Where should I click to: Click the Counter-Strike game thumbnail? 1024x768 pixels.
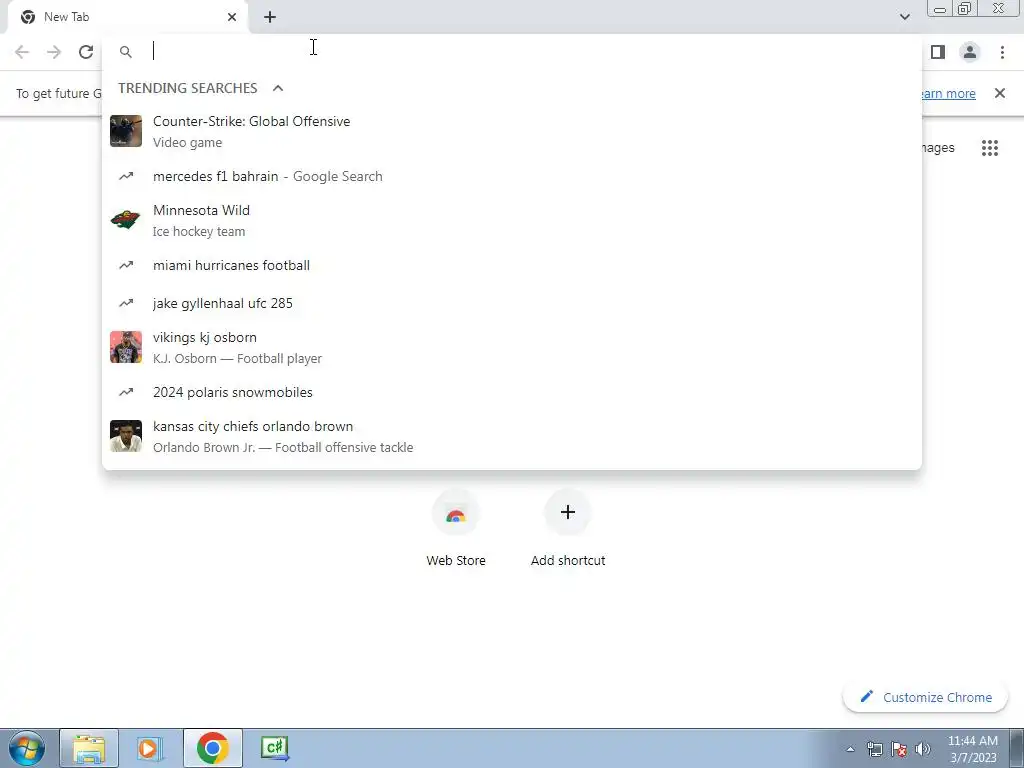pos(125,131)
